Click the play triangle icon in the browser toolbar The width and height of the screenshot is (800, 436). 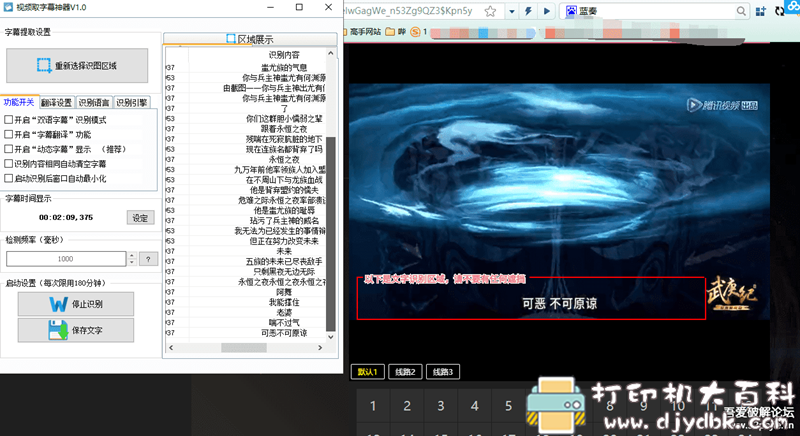(x=547, y=11)
